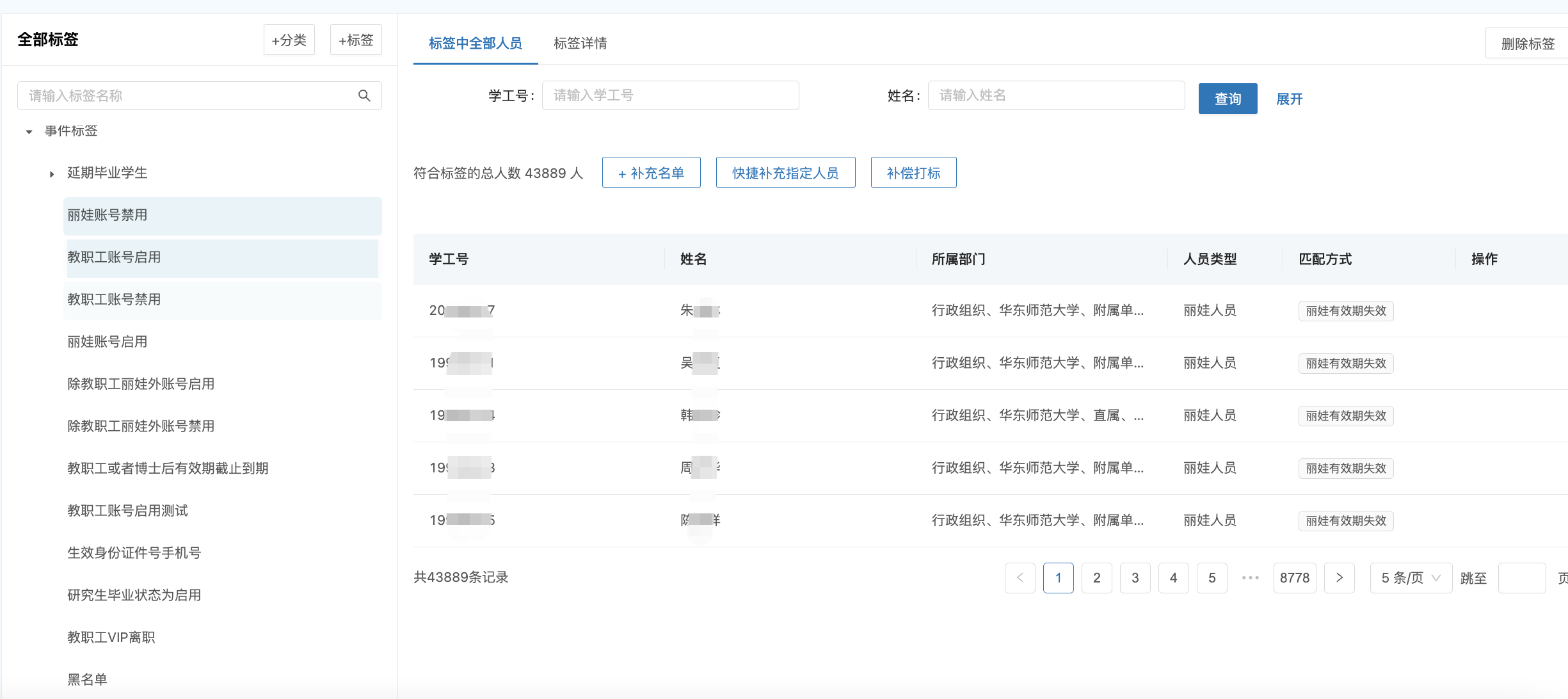Click the 全部标签 panel title
1568x699 pixels.
pyautogui.click(x=48, y=40)
